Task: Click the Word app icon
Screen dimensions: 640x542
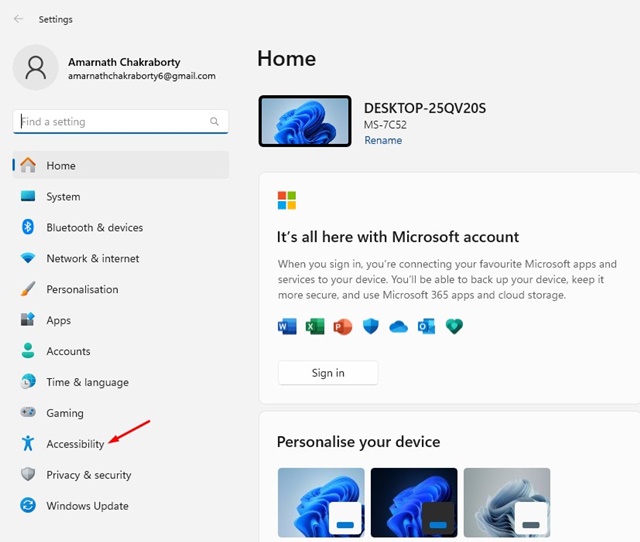Action: tap(287, 327)
